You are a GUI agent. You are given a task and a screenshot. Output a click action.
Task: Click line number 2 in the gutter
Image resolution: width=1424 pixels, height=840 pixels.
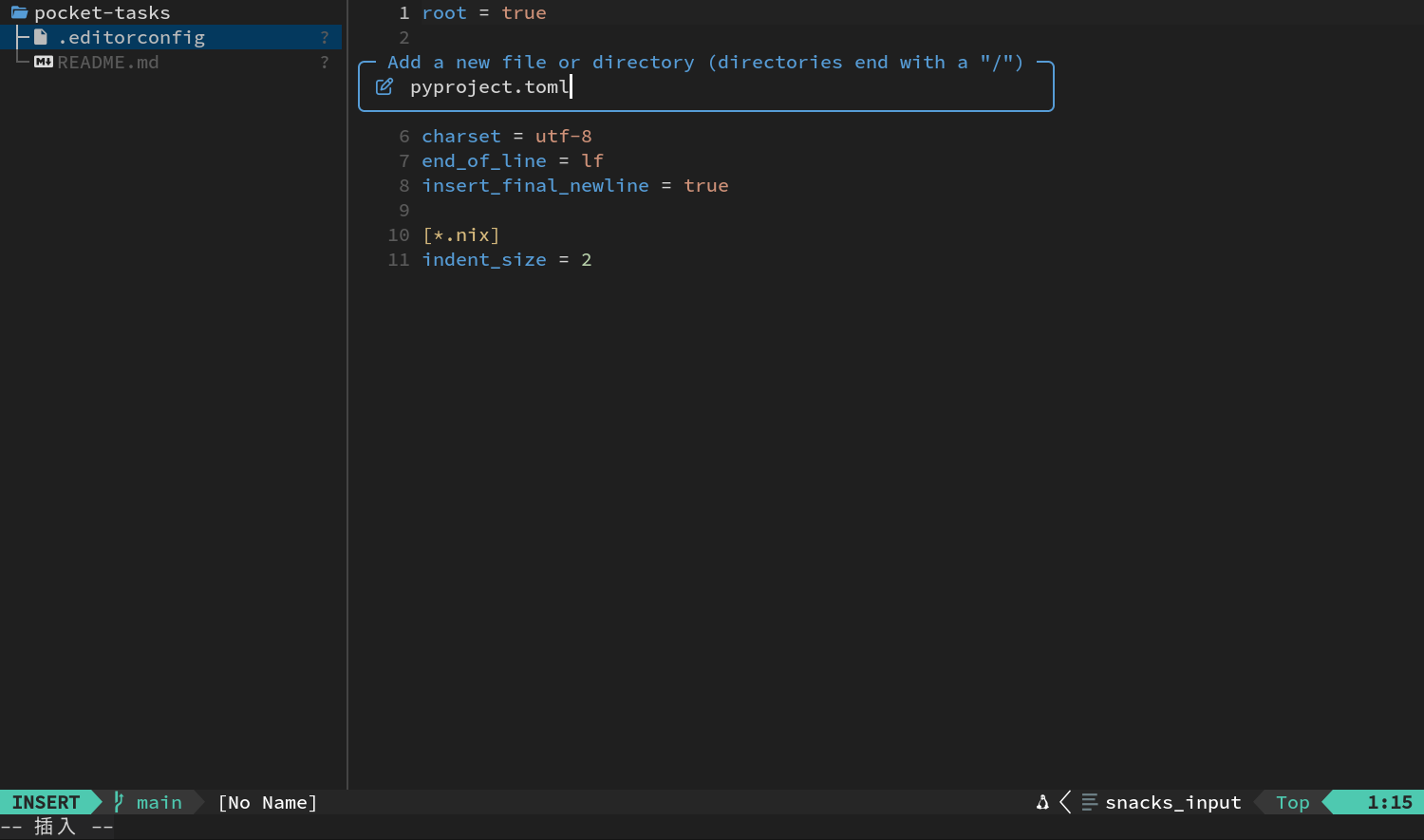(x=404, y=37)
